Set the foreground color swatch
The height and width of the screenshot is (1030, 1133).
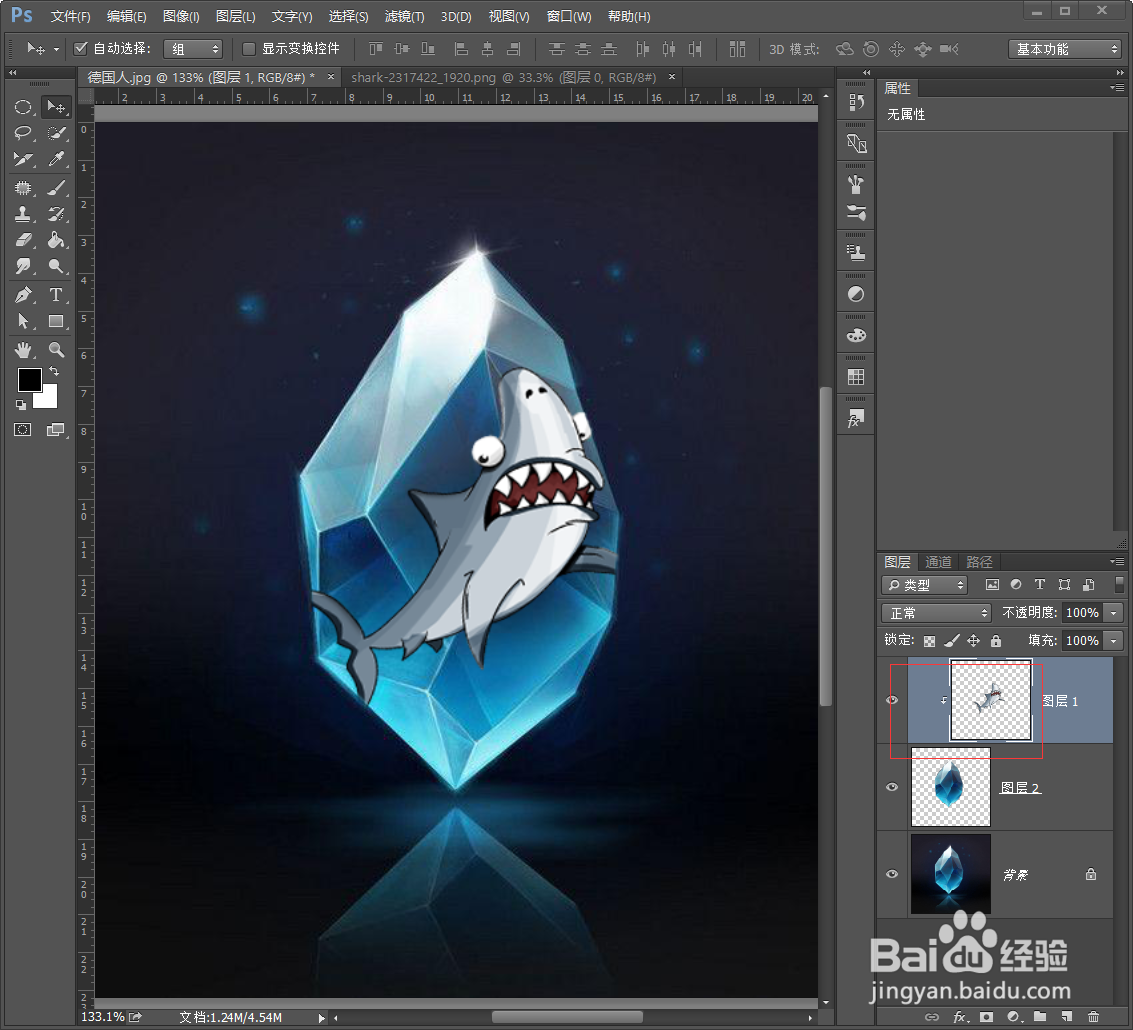30,379
